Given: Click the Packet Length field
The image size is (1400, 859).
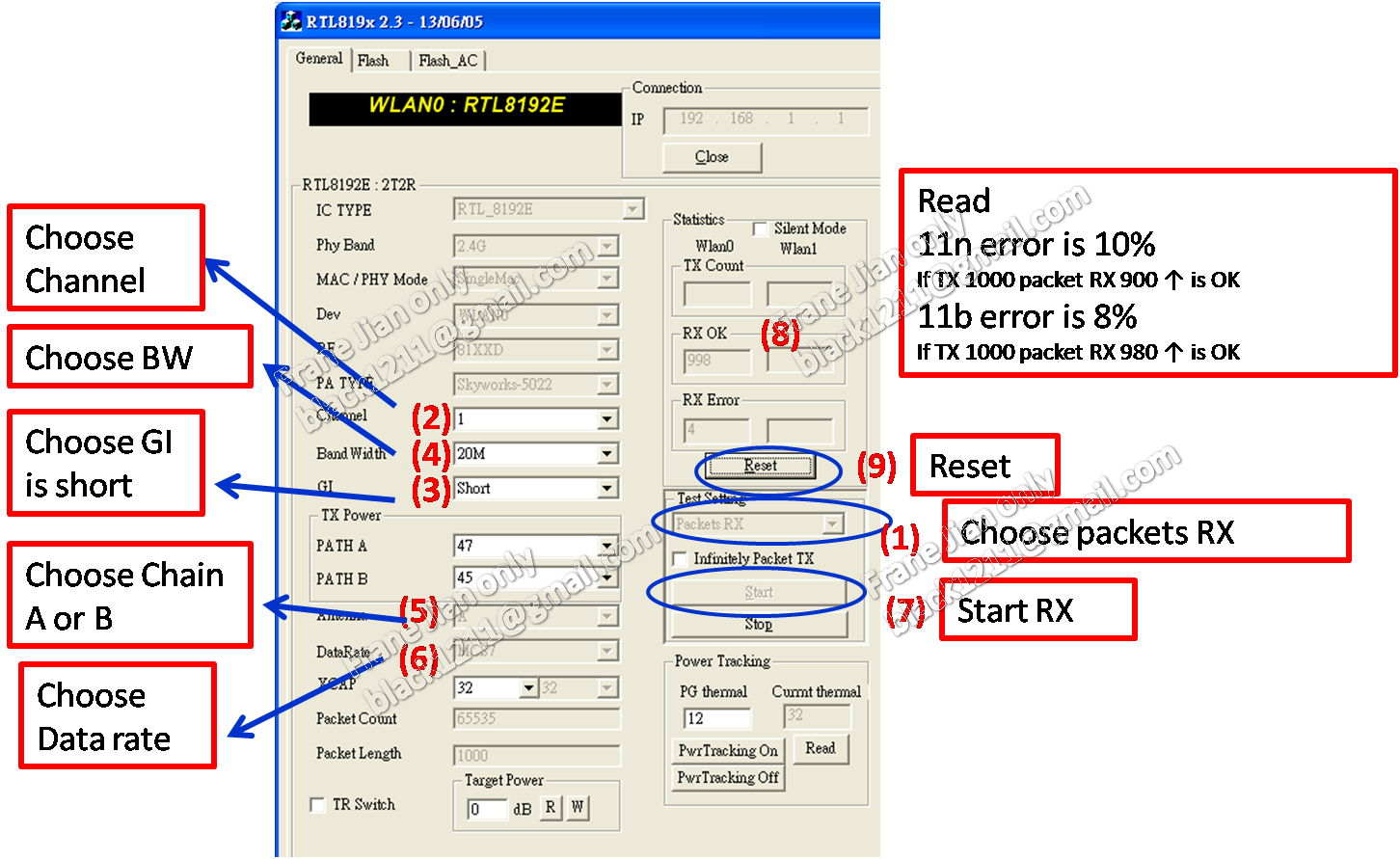Looking at the screenshot, I should point(536,755).
